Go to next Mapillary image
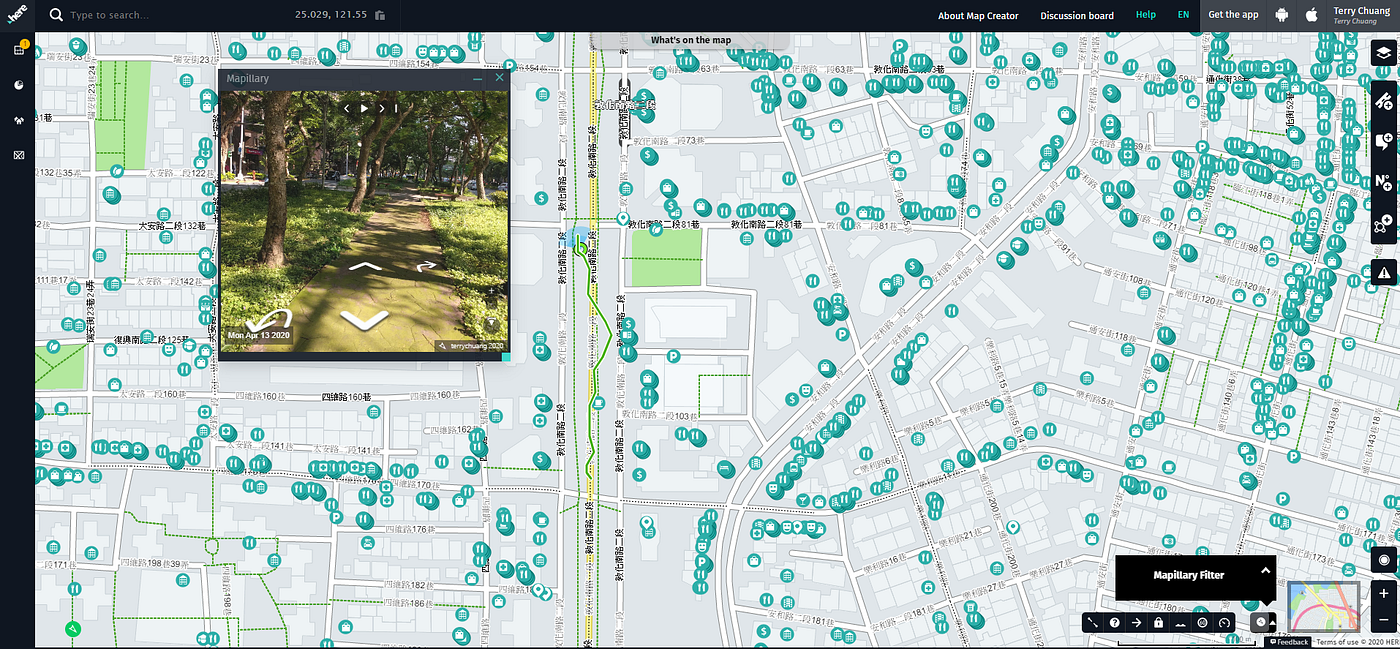 tap(381, 108)
